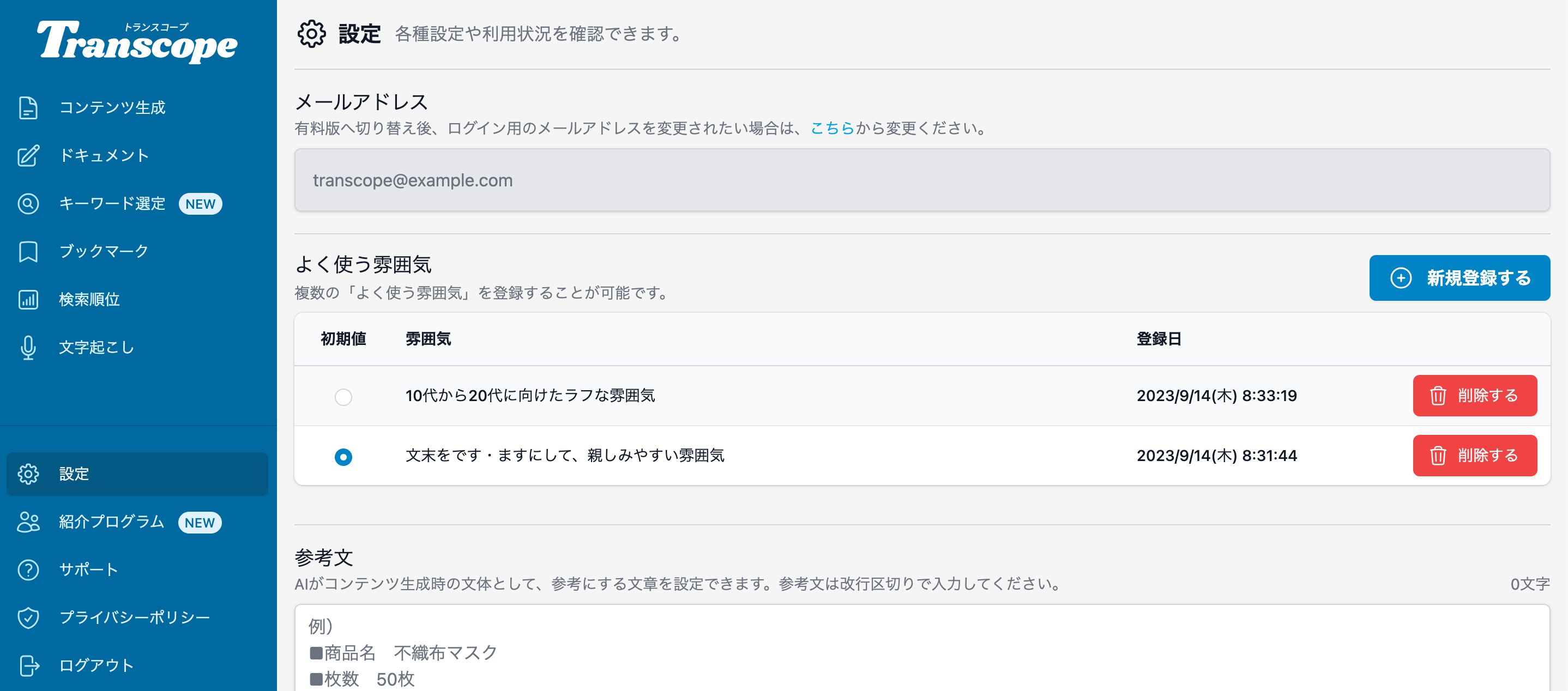
Task: Open the 文字起こし sidebar menu label
Action: pos(96,347)
